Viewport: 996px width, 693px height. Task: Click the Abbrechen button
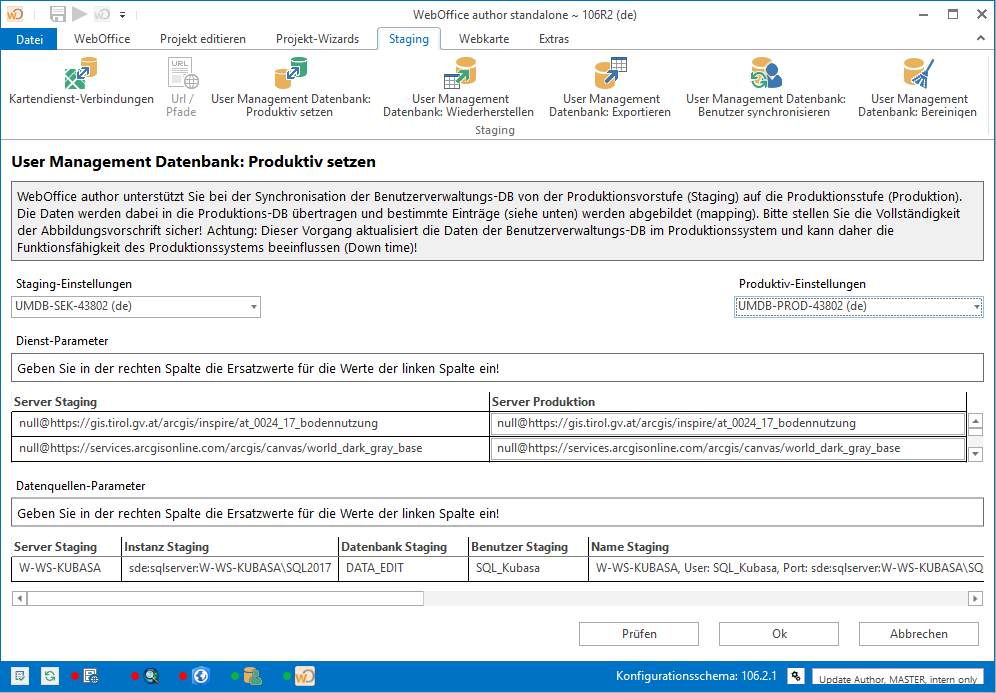(918, 633)
